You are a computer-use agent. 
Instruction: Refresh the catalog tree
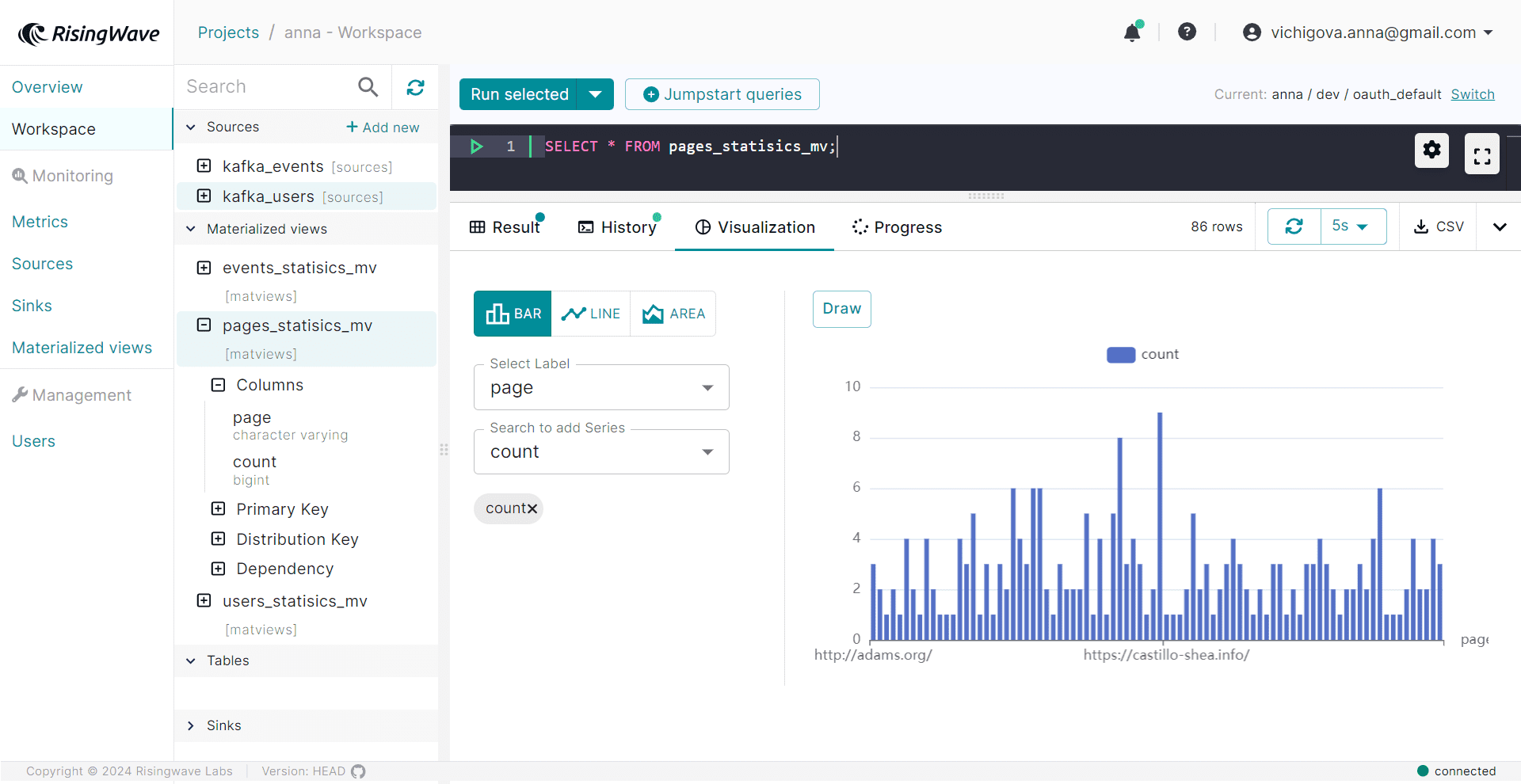tap(416, 87)
